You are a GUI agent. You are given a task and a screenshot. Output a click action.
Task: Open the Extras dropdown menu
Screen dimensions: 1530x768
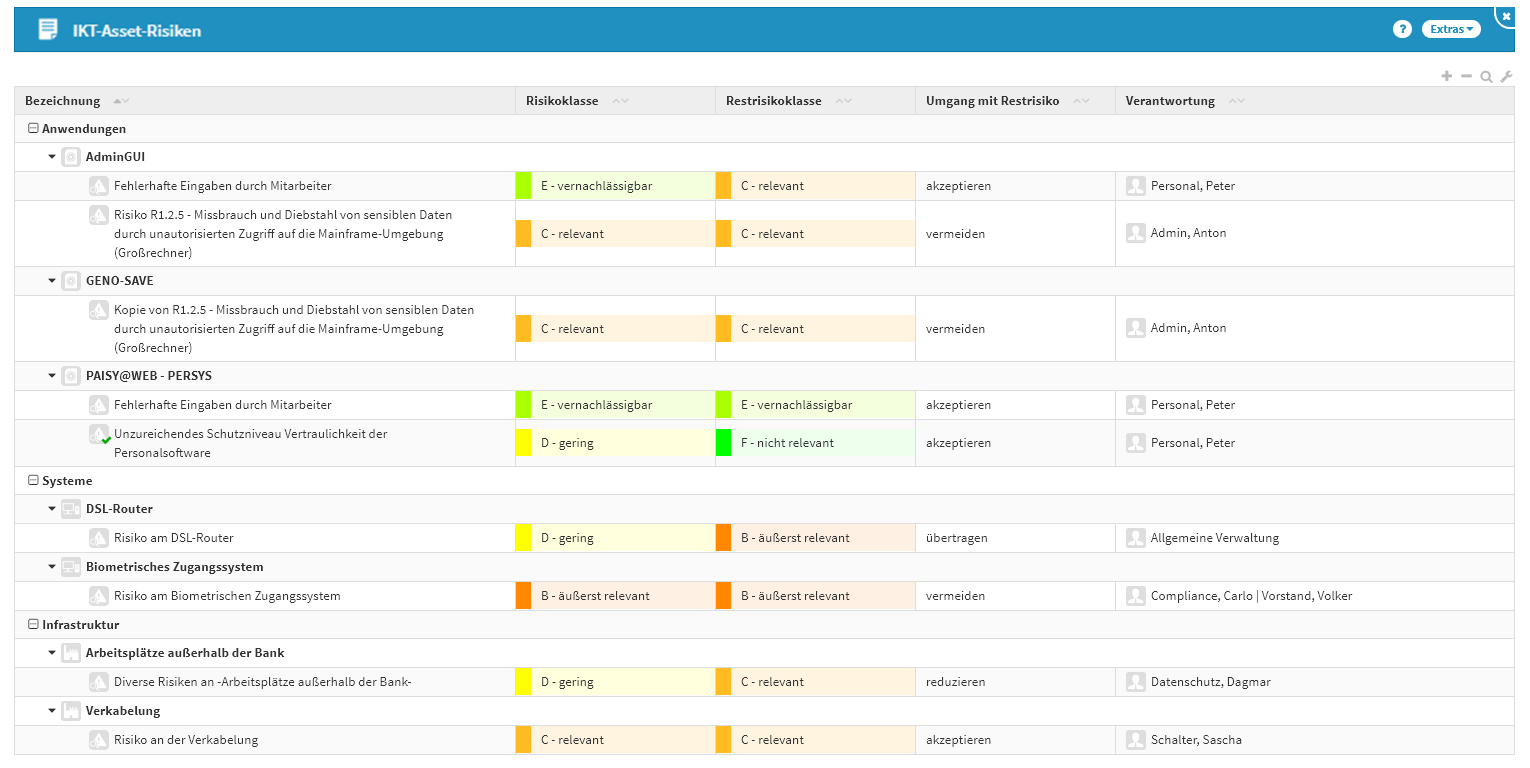(1451, 29)
